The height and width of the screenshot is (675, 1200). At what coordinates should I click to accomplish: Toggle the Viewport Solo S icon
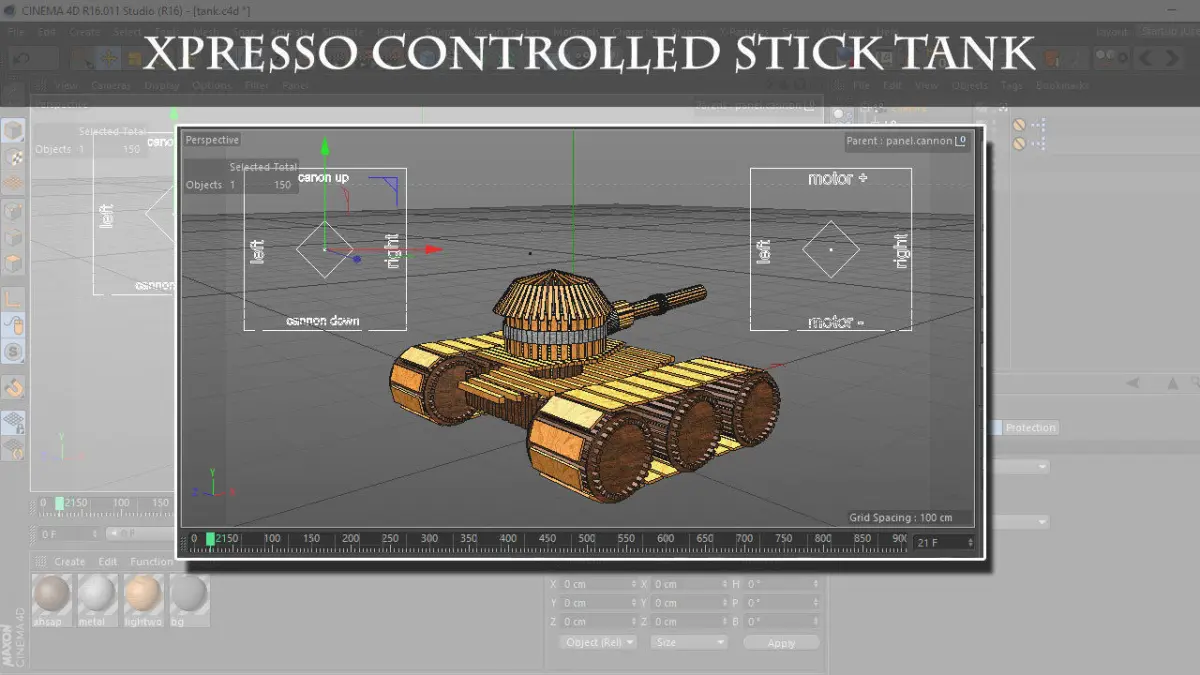[13, 352]
